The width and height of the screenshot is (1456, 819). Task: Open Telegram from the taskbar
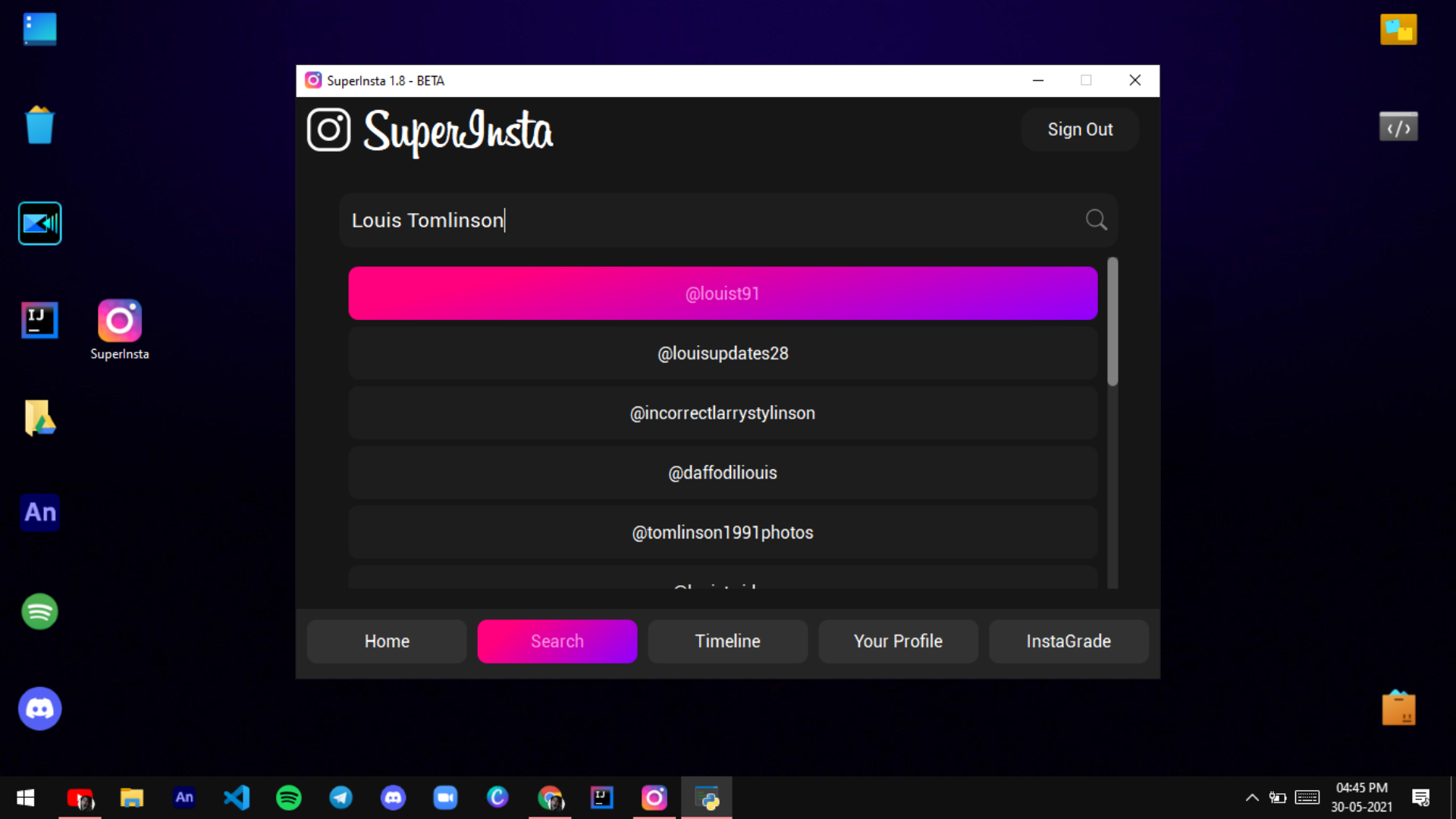coord(340,798)
